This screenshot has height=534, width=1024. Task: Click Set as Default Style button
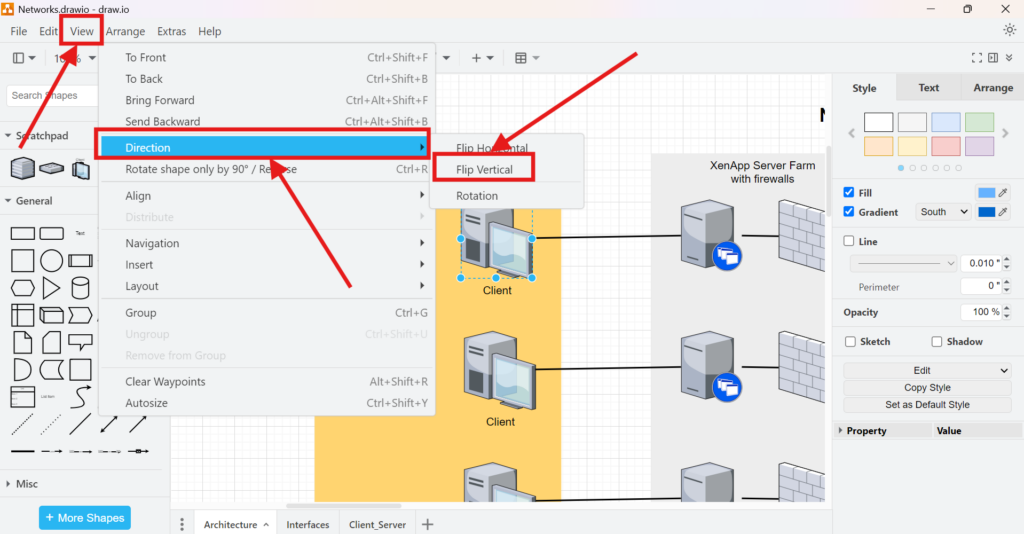(x=927, y=404)
